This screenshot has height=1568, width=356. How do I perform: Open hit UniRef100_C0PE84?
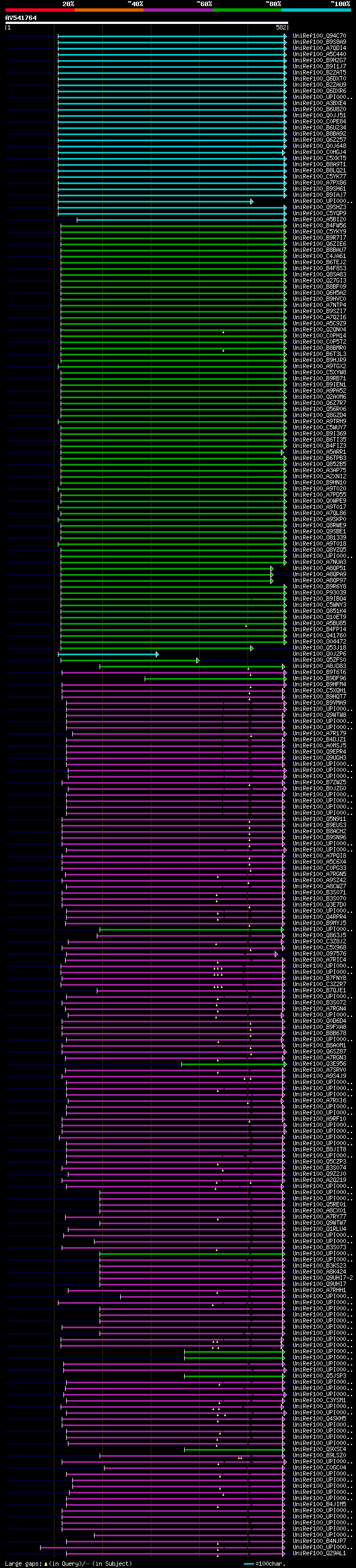319,122
